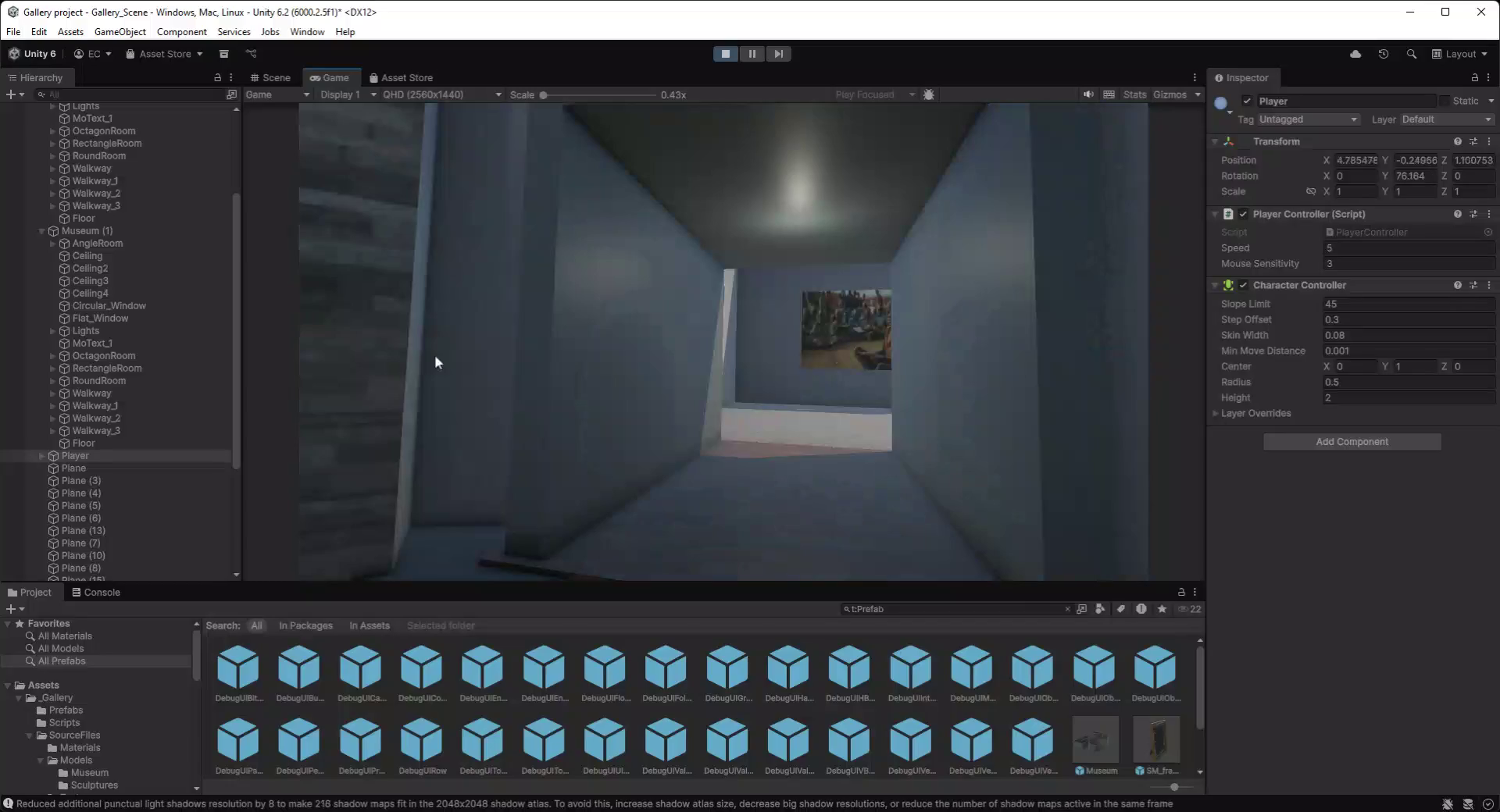This screenshot has width=1500, height=812.
Task: Click the Pause playback button
Action: point(752,54)
